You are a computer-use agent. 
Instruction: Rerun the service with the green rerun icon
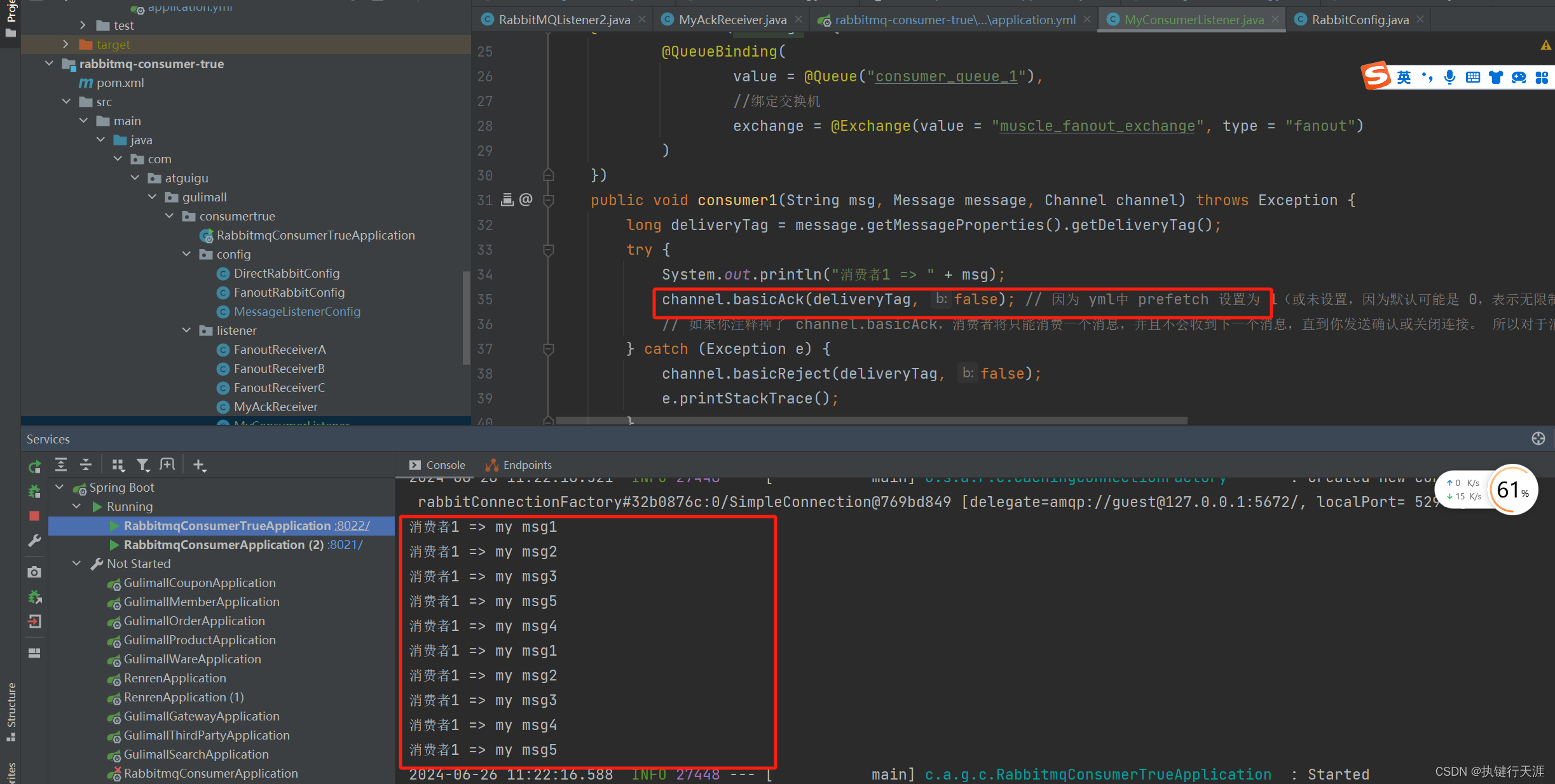click(x=35, y=467)
